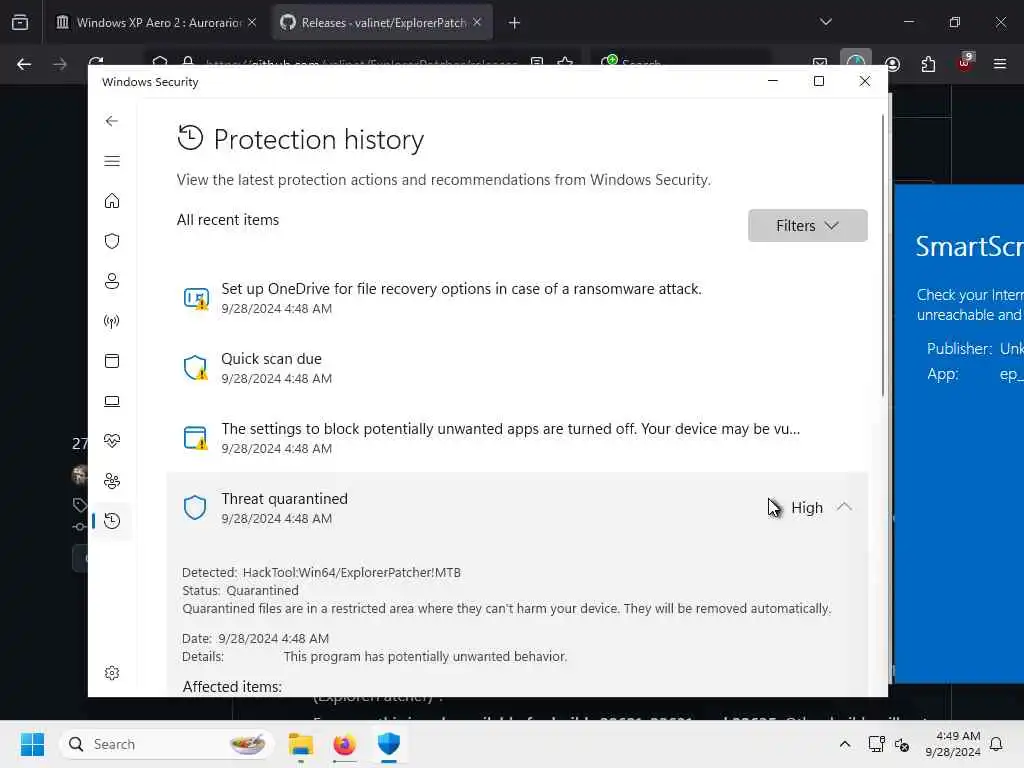This screenshot has height=768, width=1024.
Task: Open the Windows Security hamburger menu
Action: tap(112, 161)
